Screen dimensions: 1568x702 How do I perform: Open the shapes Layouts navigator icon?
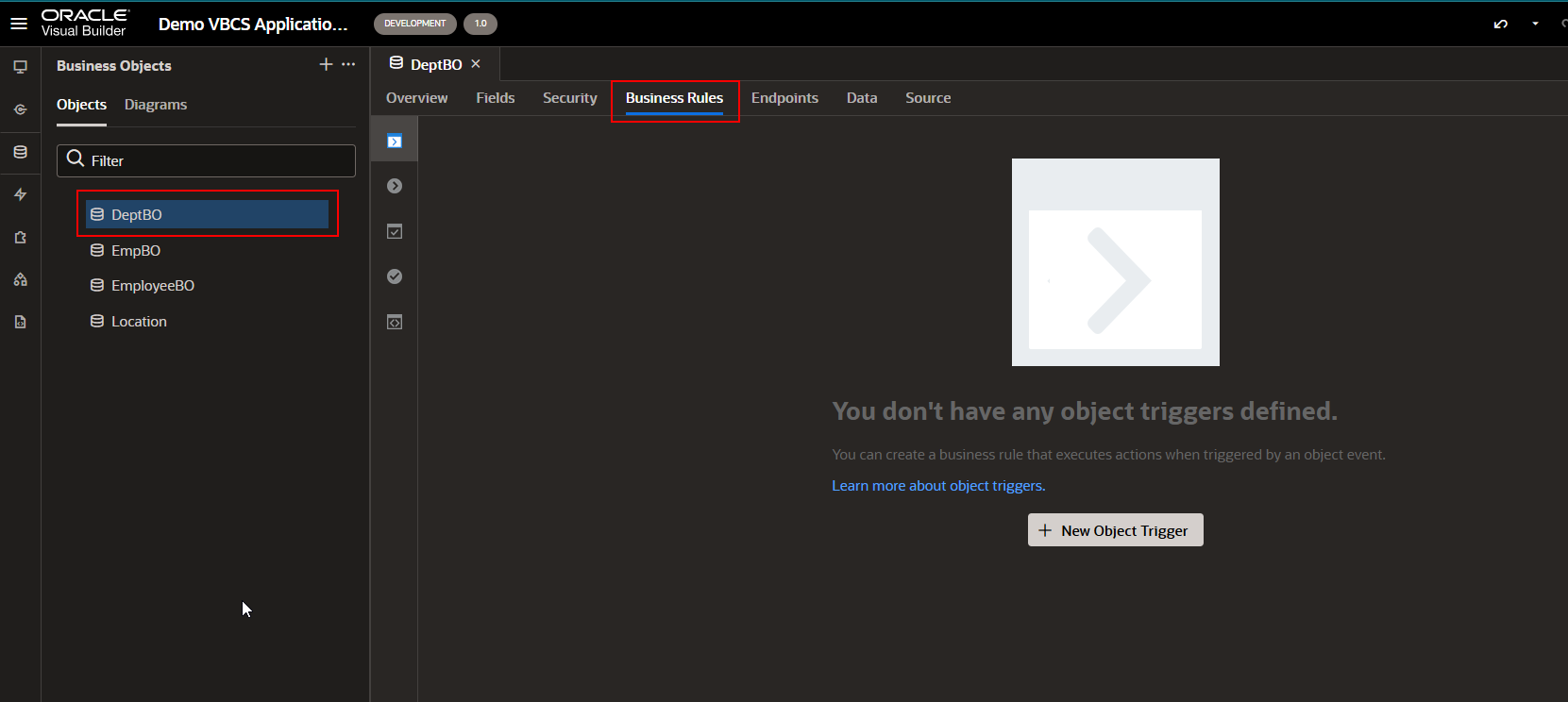(x=20, y=279)
